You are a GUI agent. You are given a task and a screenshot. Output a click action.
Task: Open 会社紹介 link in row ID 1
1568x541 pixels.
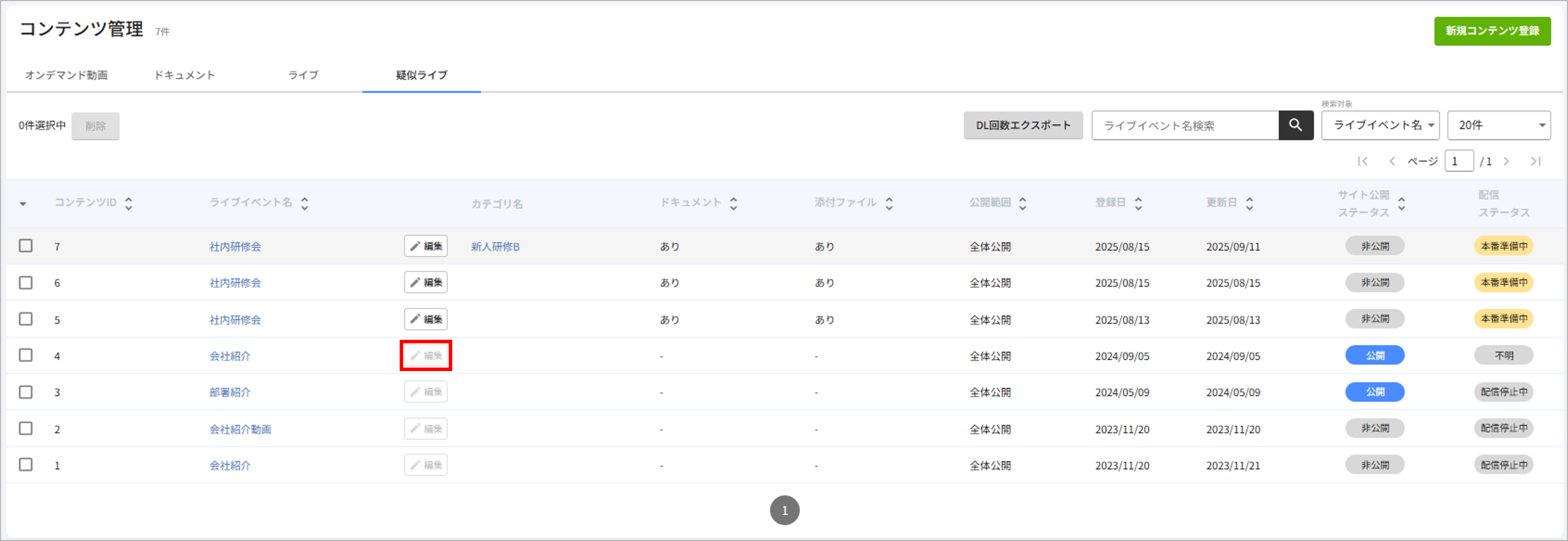tap(230, 465)
